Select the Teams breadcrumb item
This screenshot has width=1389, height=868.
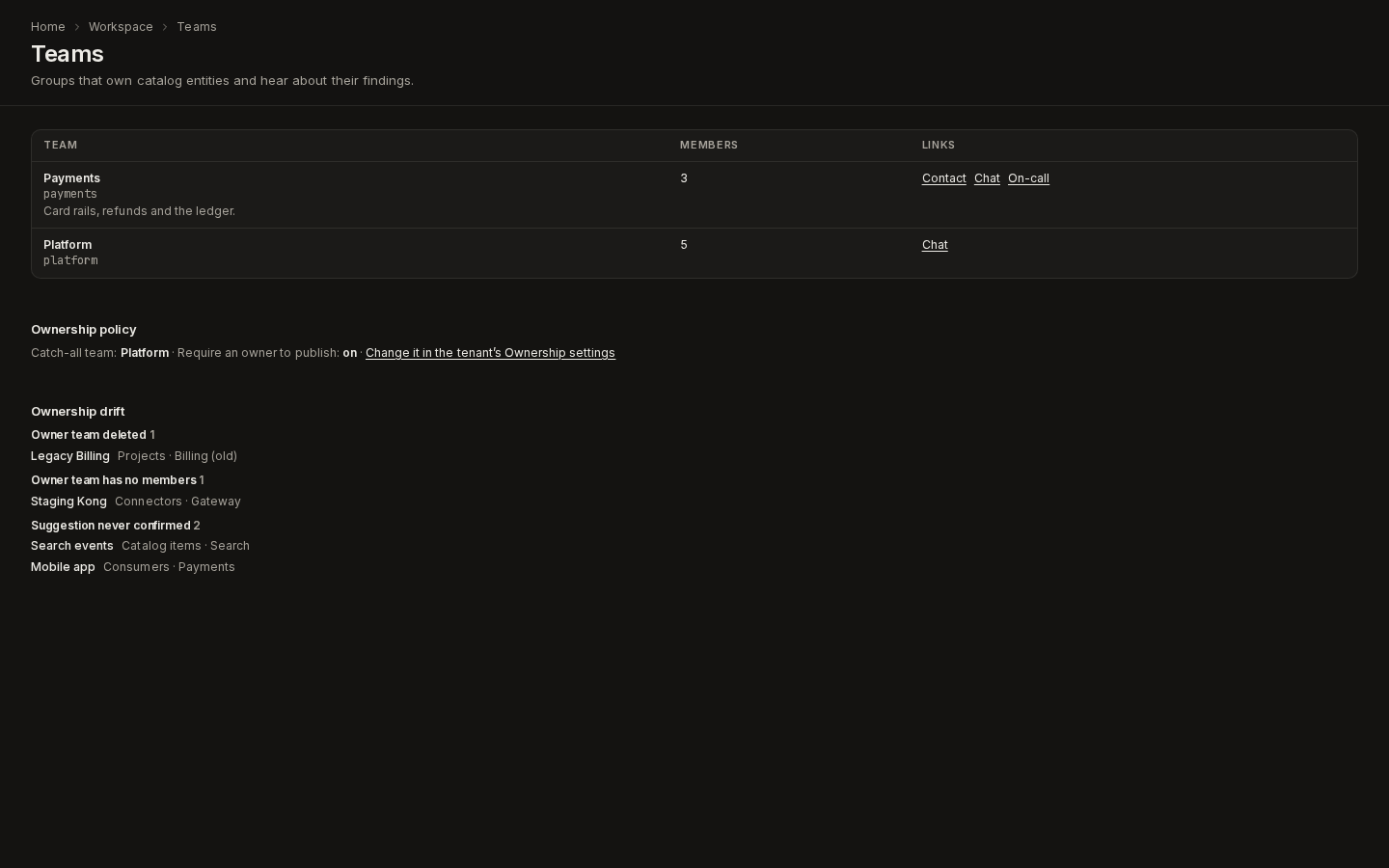pos(197,27)
